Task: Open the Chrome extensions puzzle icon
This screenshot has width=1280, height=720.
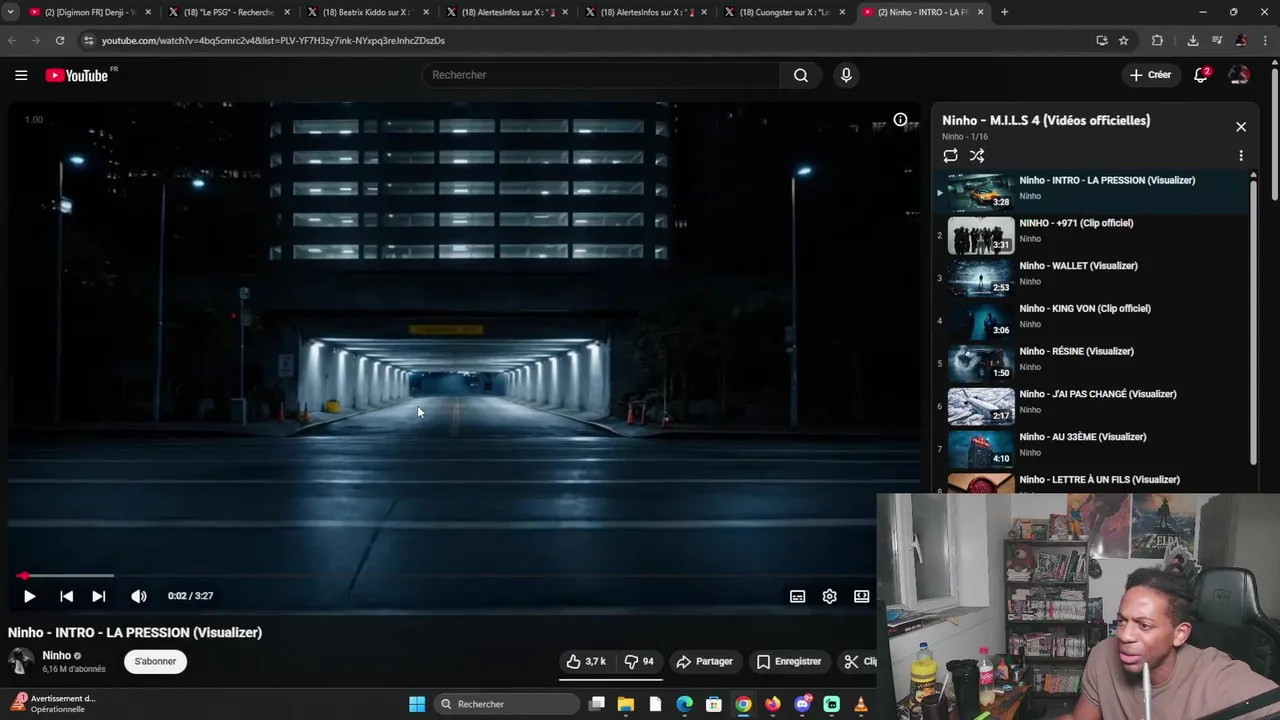Action: coord(1157,40)
